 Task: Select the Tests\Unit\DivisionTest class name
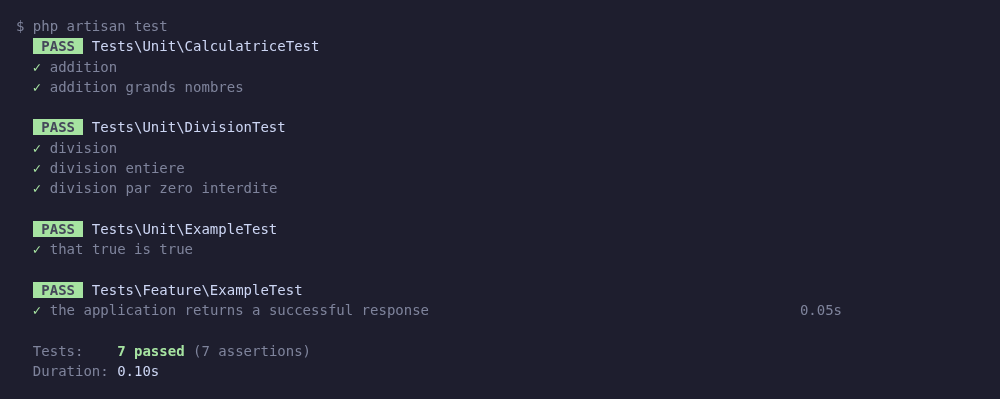(189, 127)
